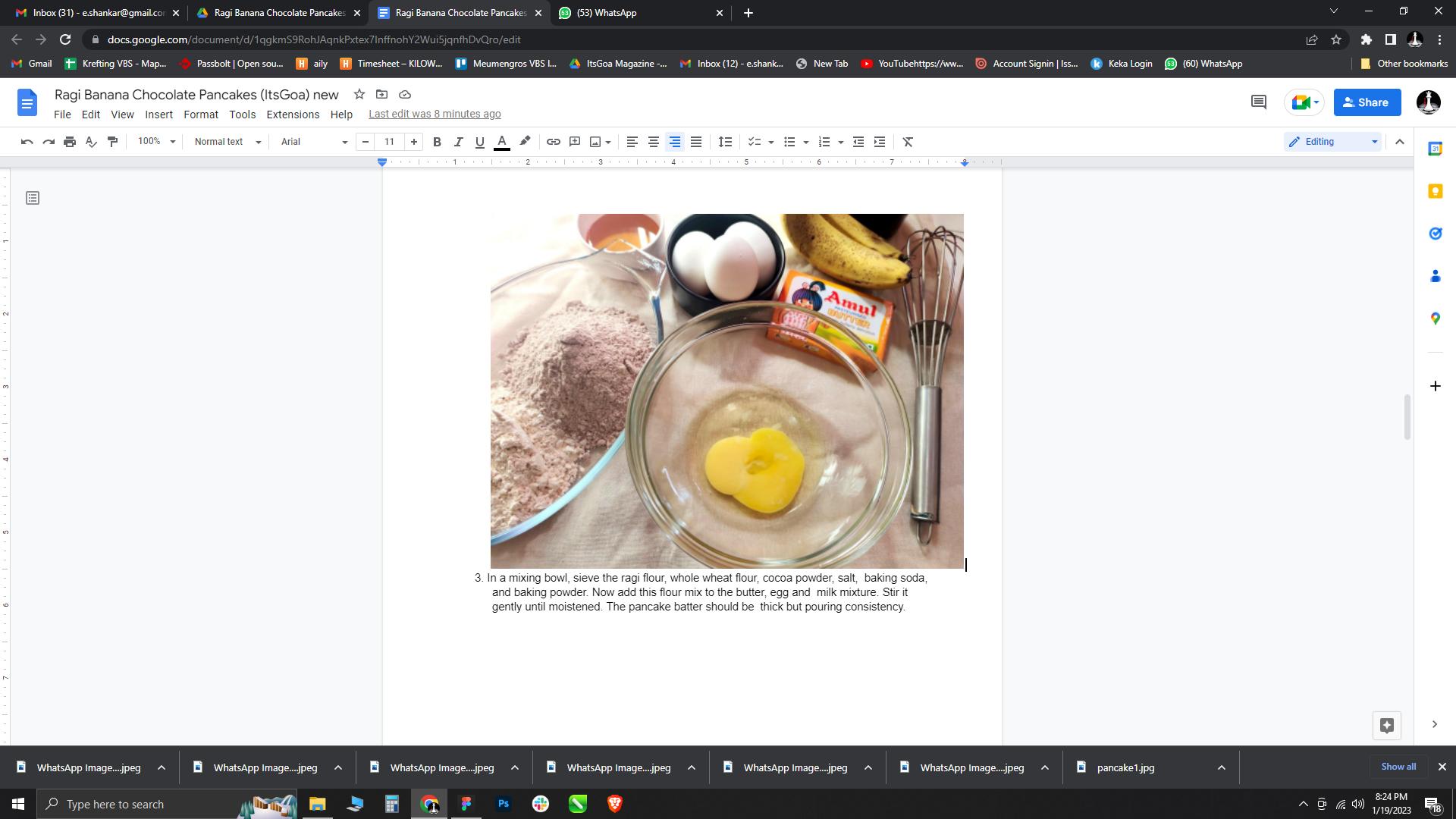Open comment history icon

coord(1259,102)
